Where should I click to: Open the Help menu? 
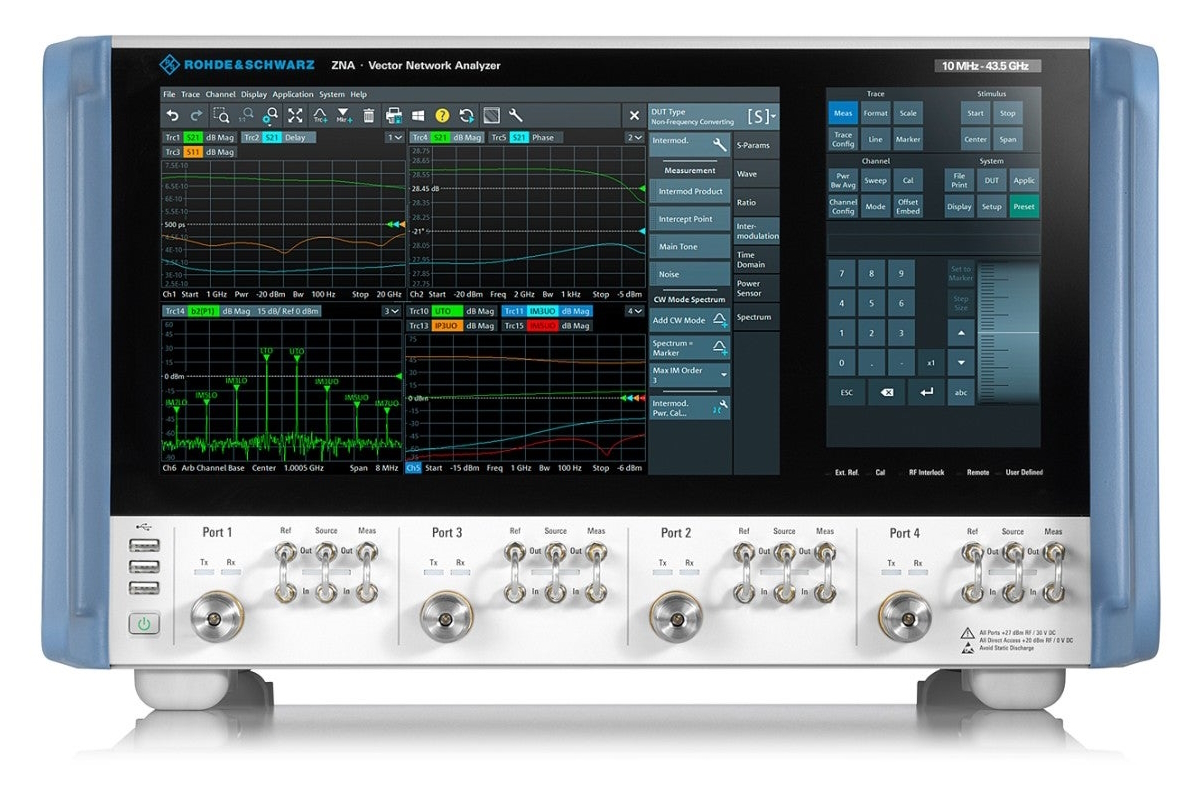(x=358, y=94)
